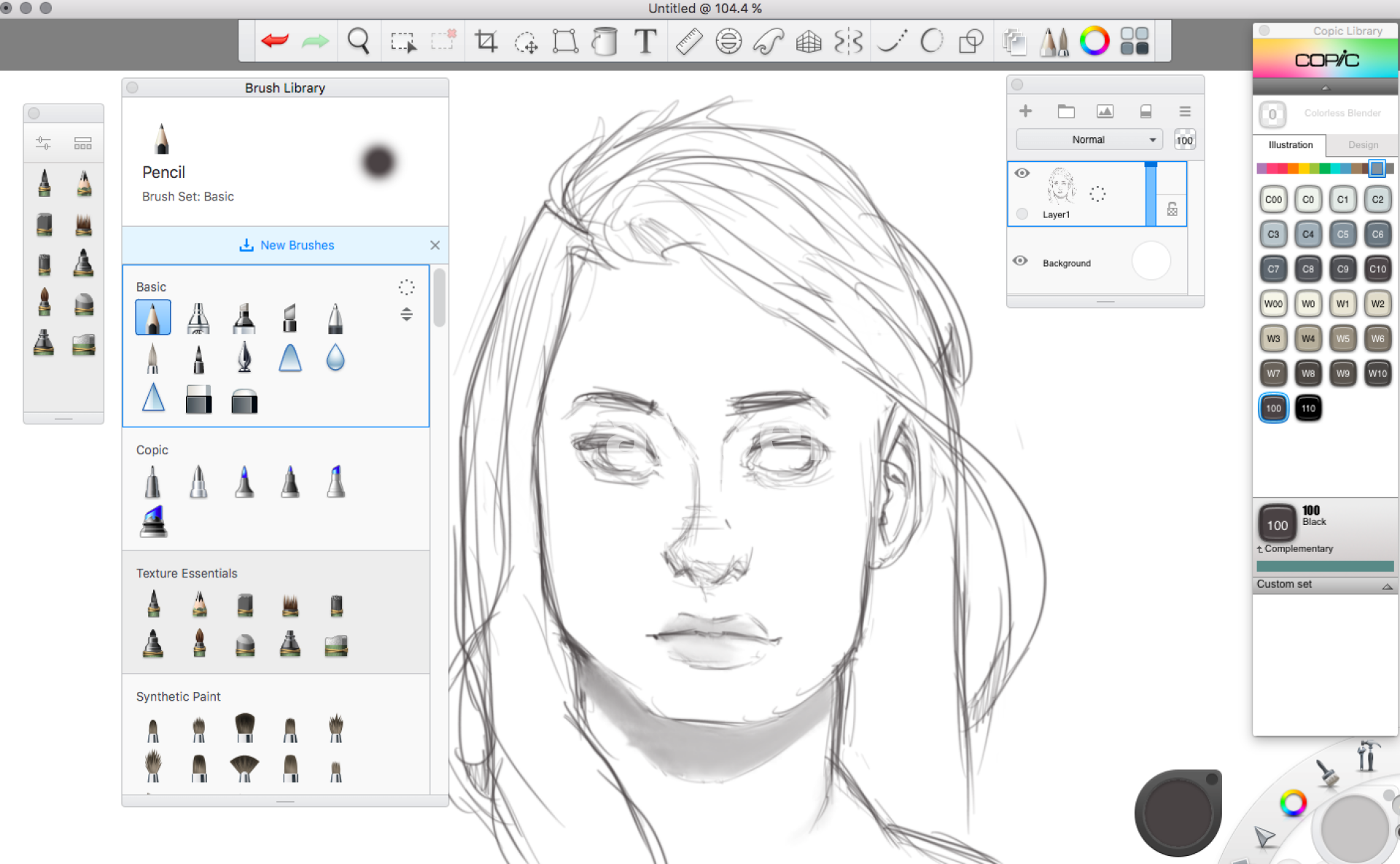Open the Normal blend mode dropdown
This screenshot has width=1400, height=864.
(x=1088, y=139)
